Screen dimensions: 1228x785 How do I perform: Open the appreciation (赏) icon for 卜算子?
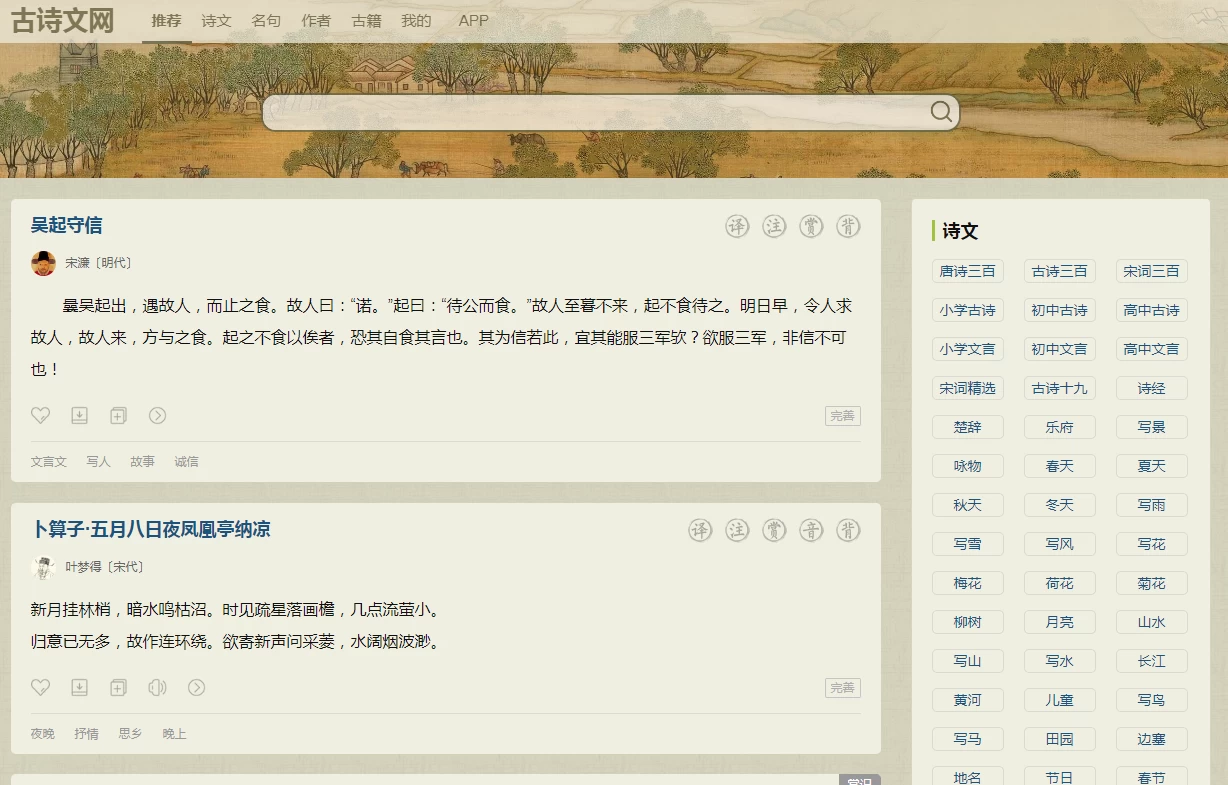pos(773,530)
